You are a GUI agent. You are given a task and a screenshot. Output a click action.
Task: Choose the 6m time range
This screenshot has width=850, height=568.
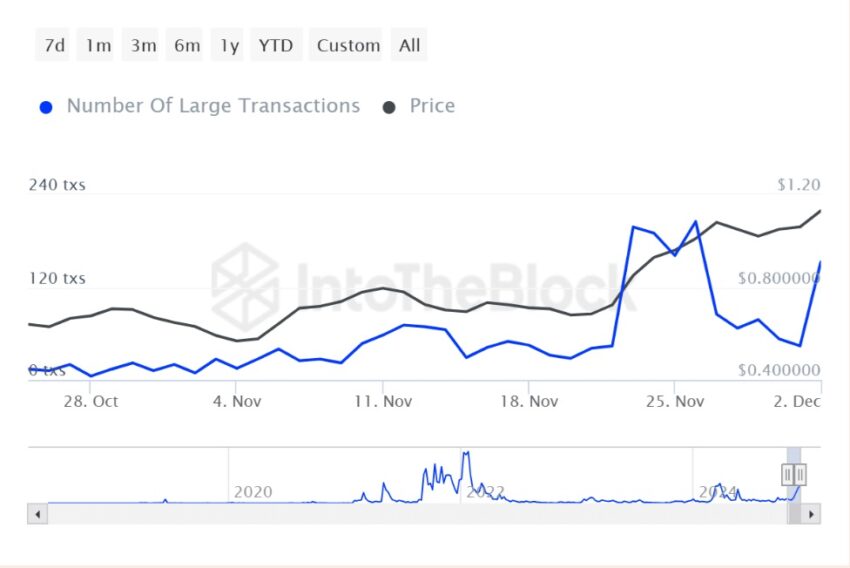pyautogui.click(x=185, y=45)
